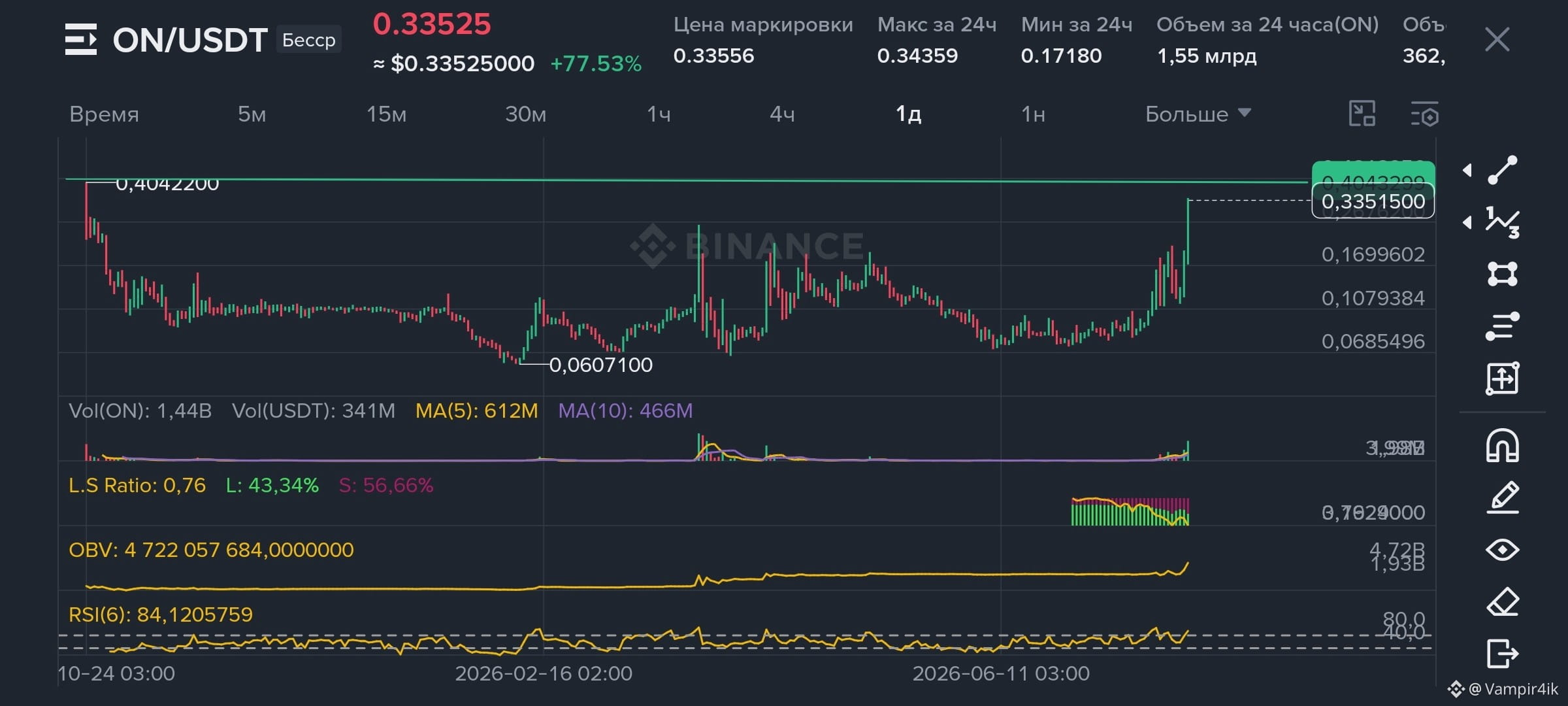This screenshot has width=1568, height=706.
Task: Open the horizontal levels tool
Action: pyautogui.click(x=1502, y=326)
